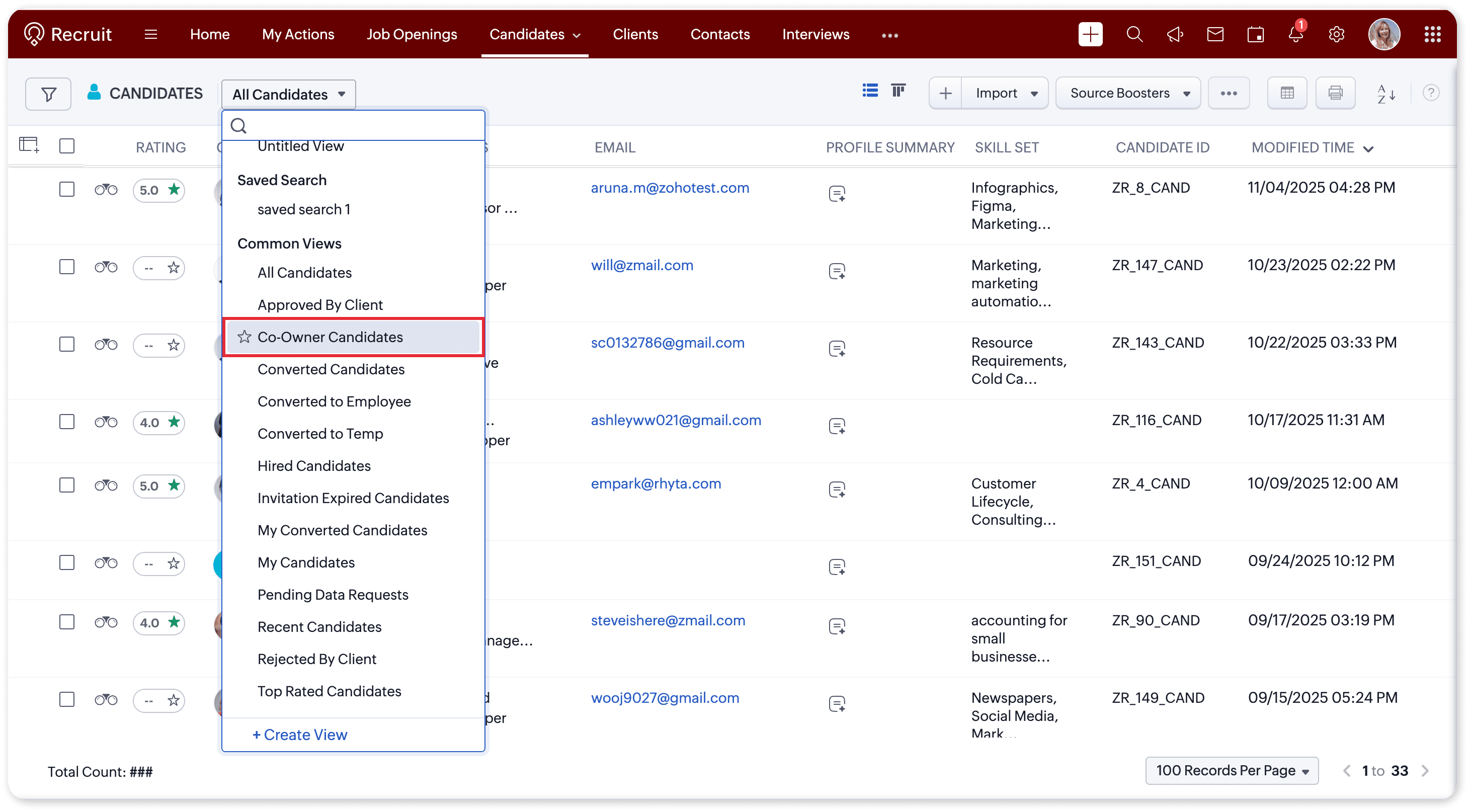This screenshot has width=1469, height=812.
Task: Click the announcements megaphone icon
Action: point(1175,35)
